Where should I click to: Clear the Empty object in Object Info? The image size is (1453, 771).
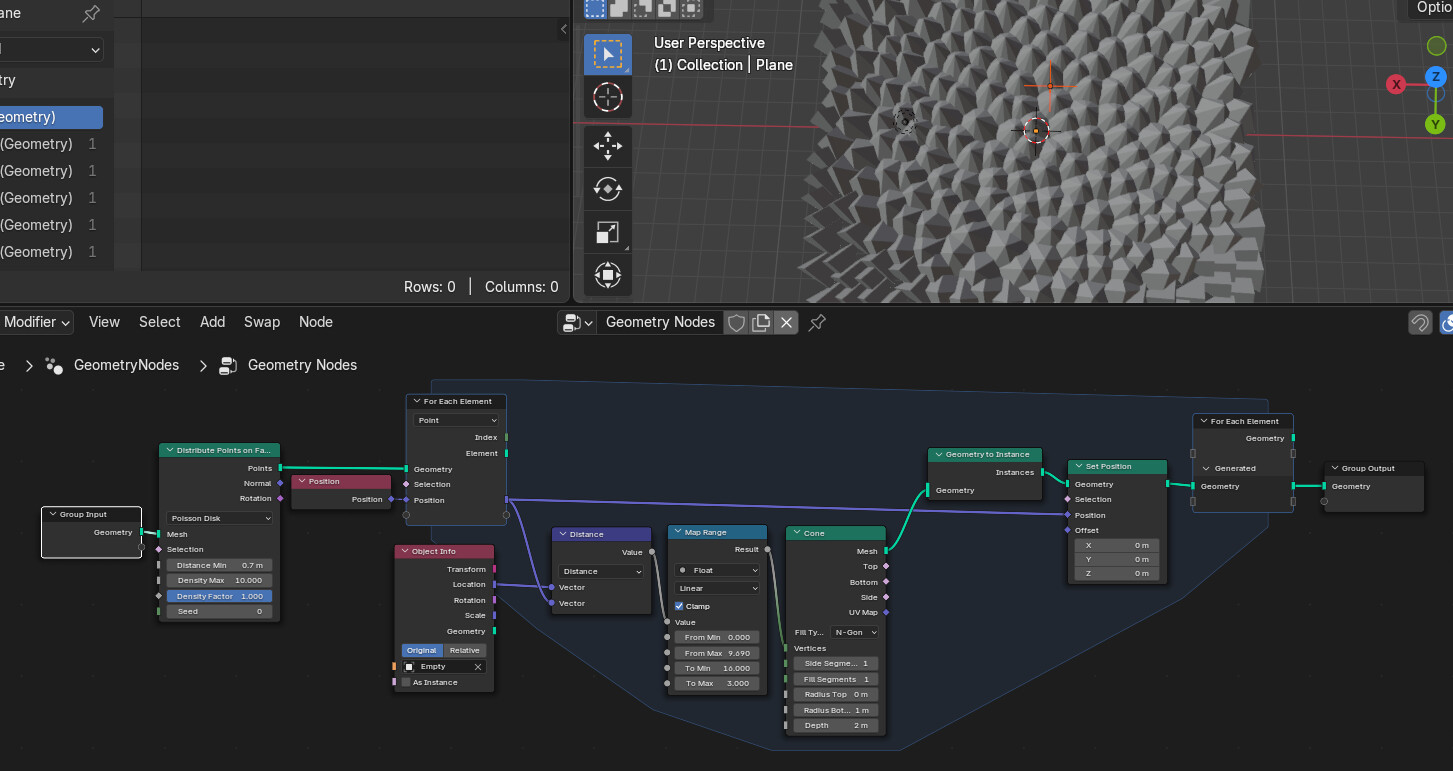click(478, 667)
